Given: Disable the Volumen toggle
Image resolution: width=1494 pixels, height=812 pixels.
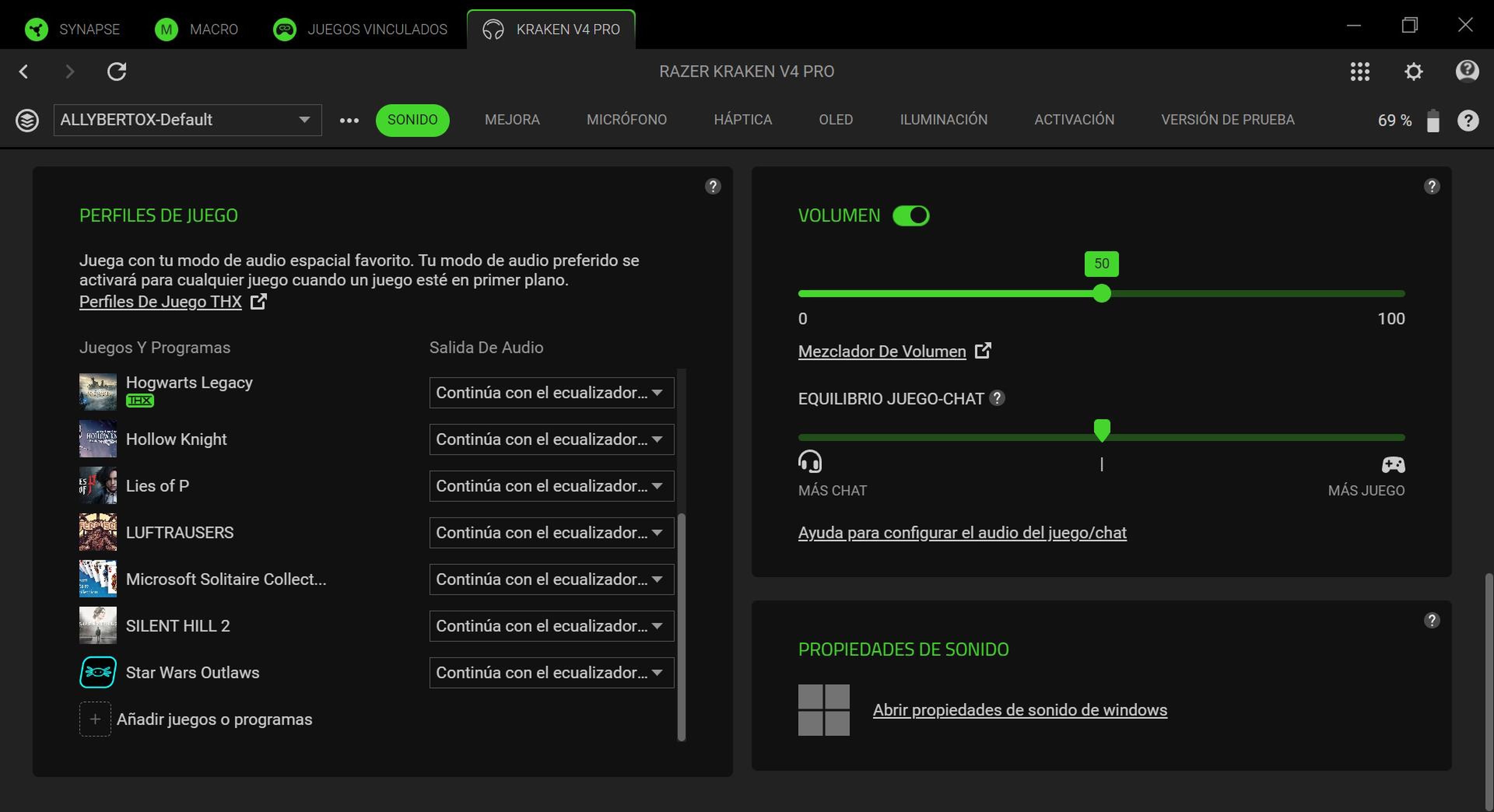Looking at the screenshot, I should click(910, 215).
